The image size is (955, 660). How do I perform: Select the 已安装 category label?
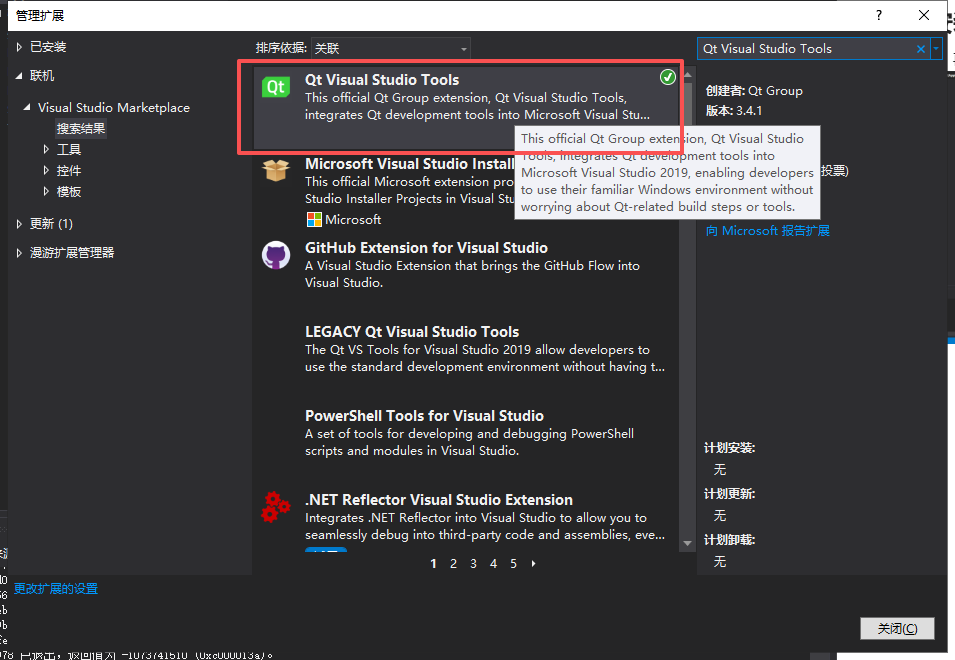[48, 47]
